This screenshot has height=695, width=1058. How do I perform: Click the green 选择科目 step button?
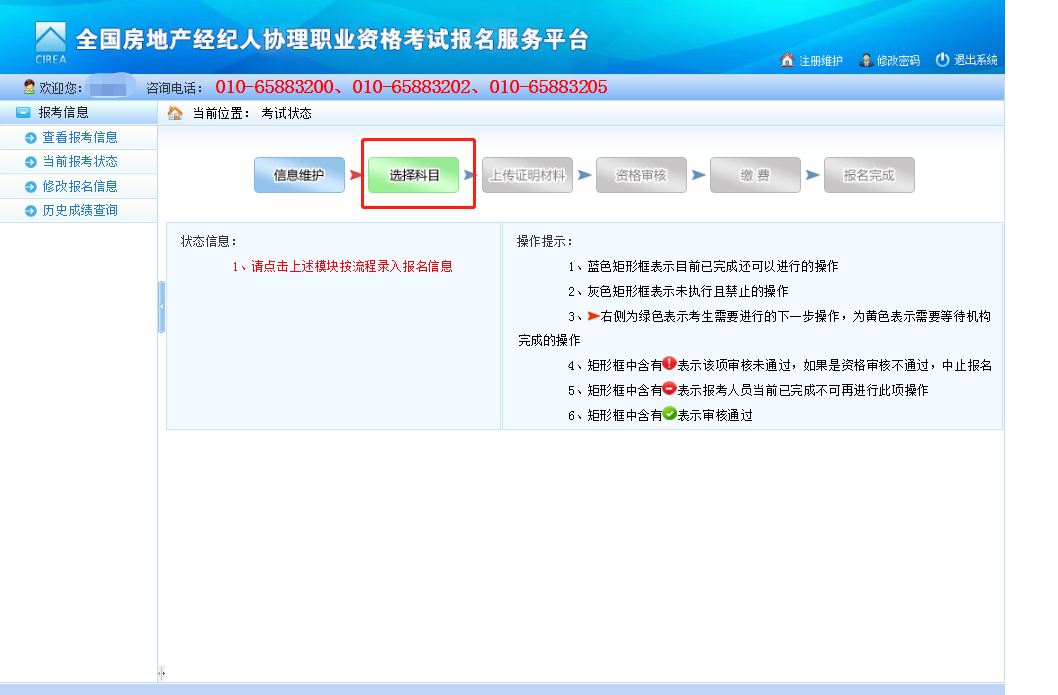point(414,175)
